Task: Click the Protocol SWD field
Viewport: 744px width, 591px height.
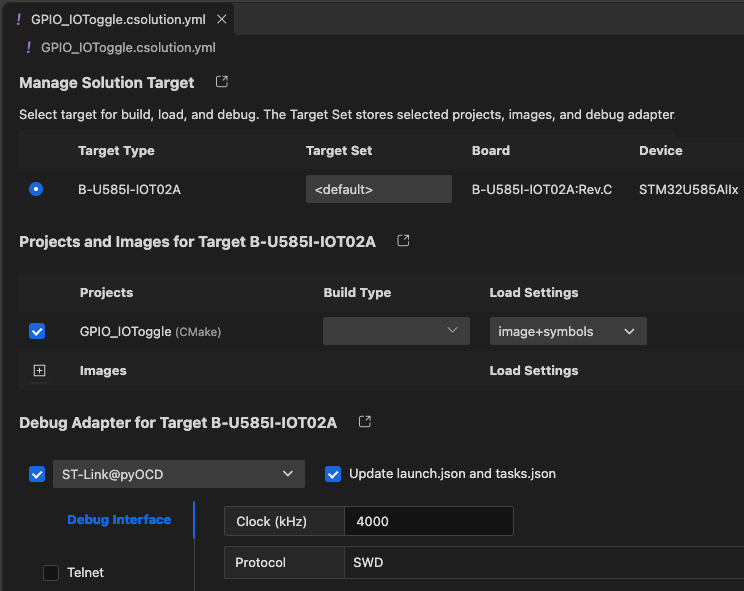Action: tap(544, 563)
